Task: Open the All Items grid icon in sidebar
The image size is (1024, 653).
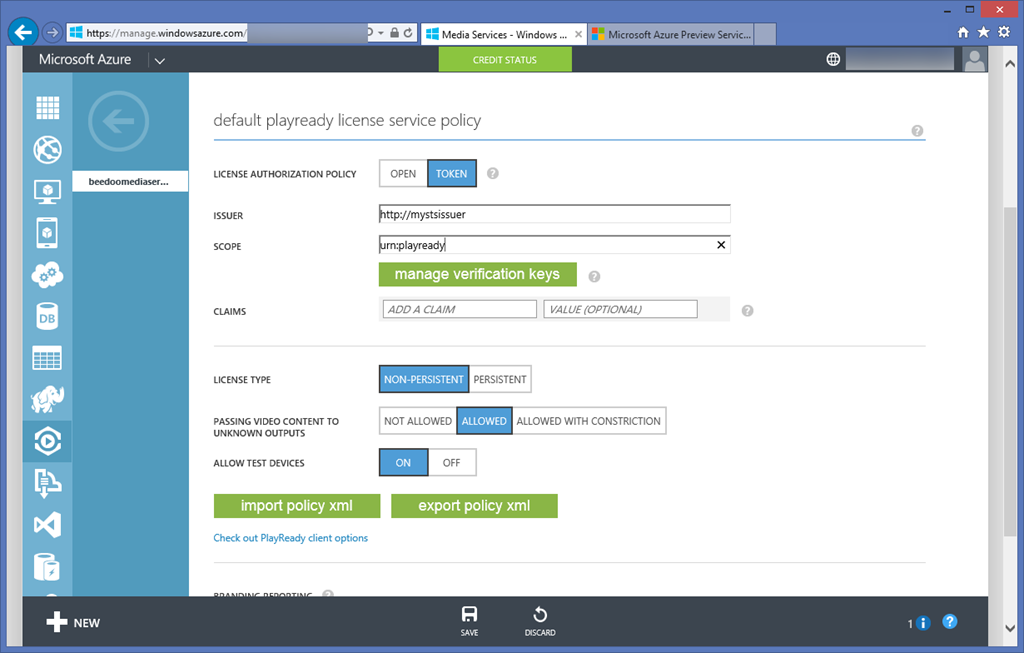Action: coord(48,108)
